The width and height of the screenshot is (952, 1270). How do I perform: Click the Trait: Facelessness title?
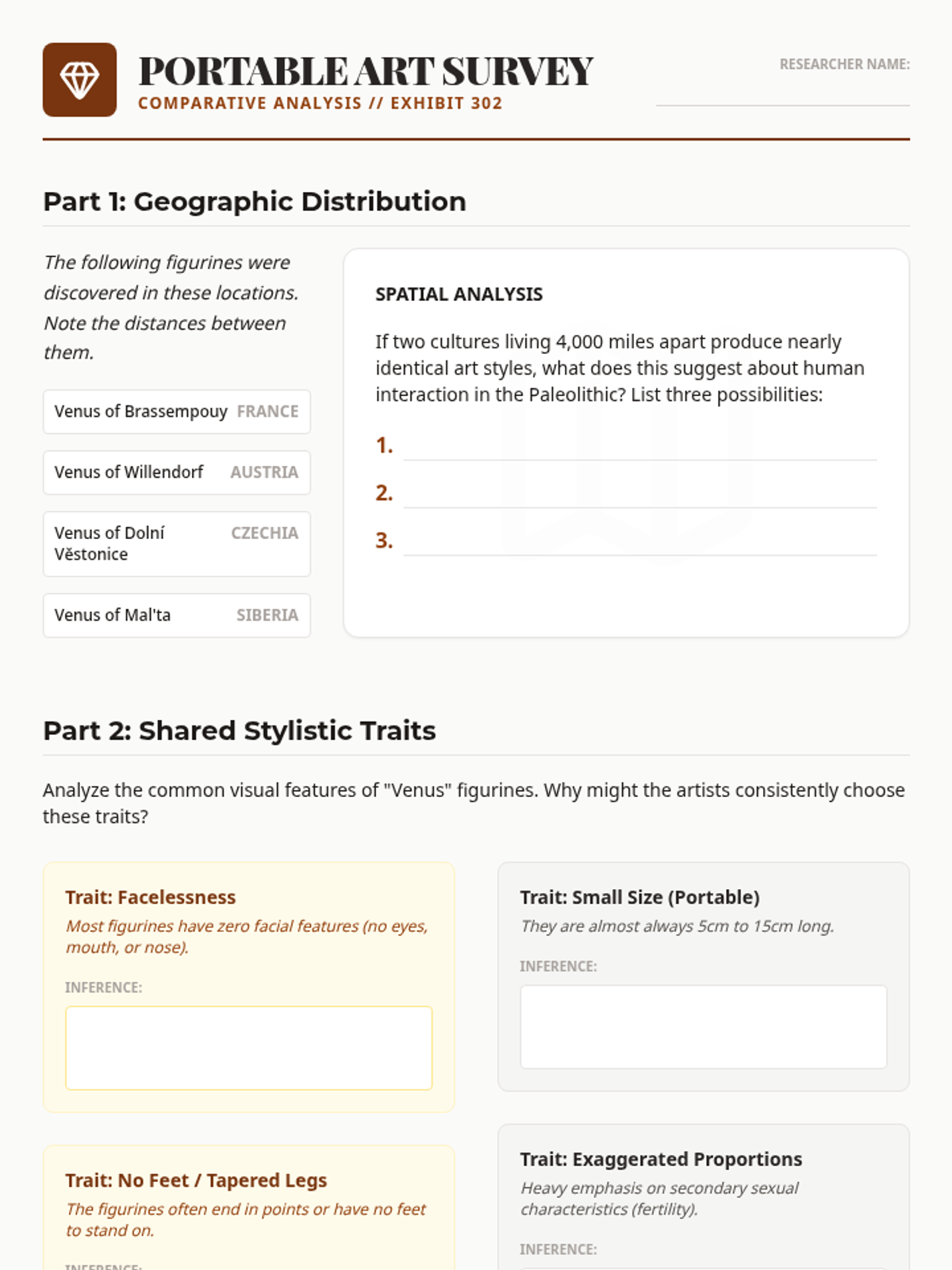tap(151, 897)
